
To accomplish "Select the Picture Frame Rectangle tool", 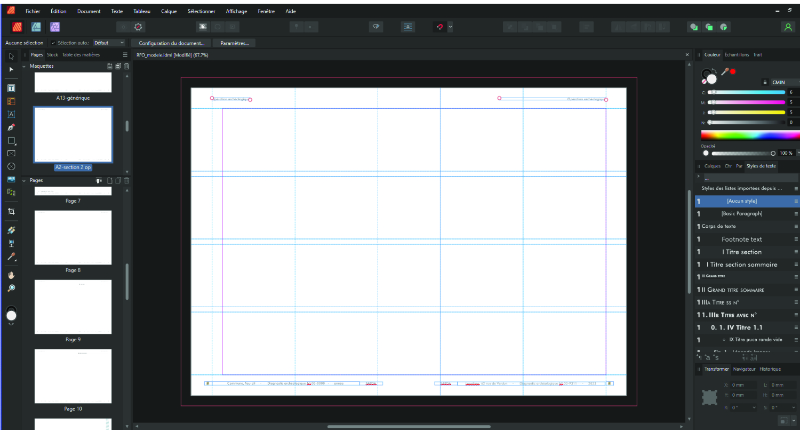I will point(11,153).
